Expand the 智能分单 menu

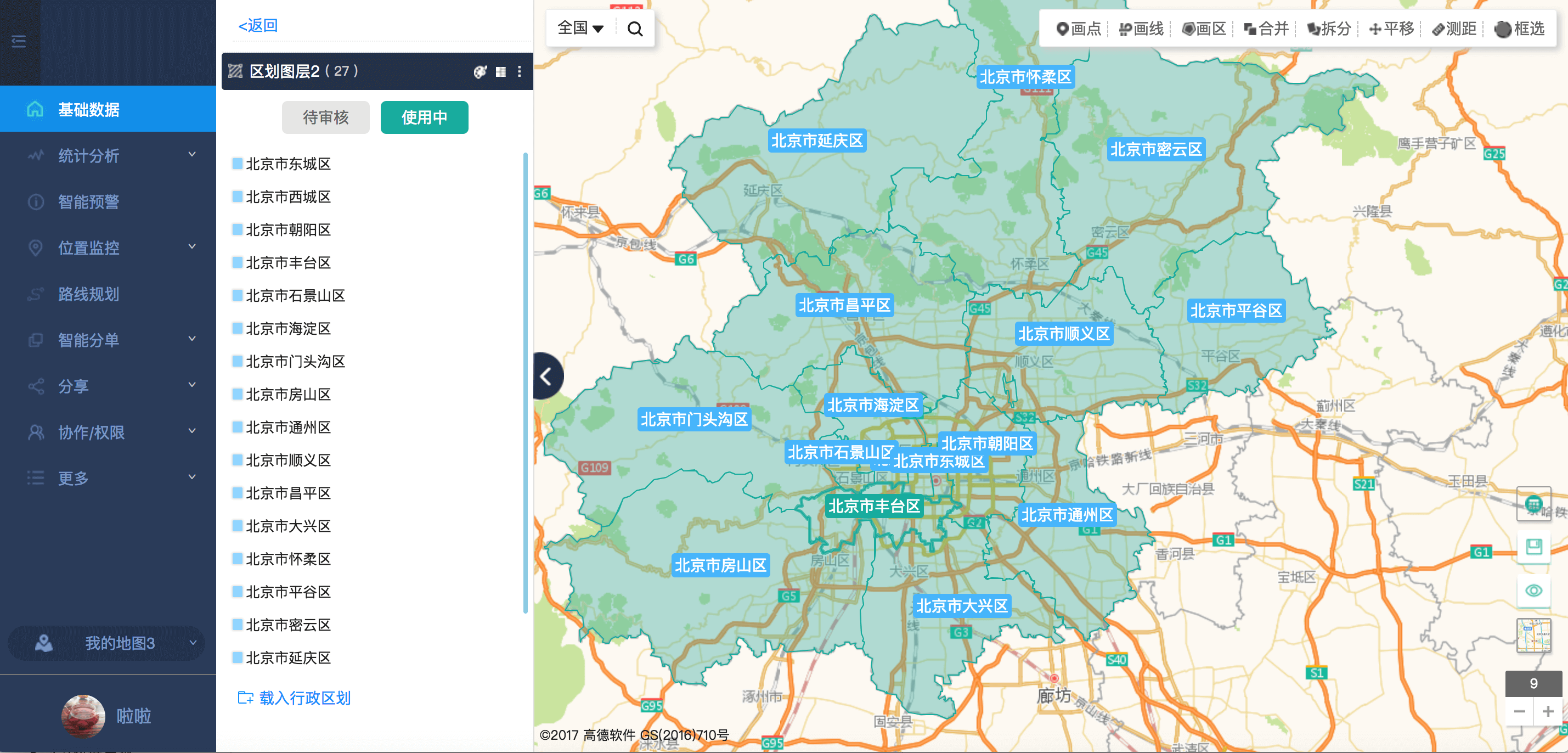[x=108, y=340]
